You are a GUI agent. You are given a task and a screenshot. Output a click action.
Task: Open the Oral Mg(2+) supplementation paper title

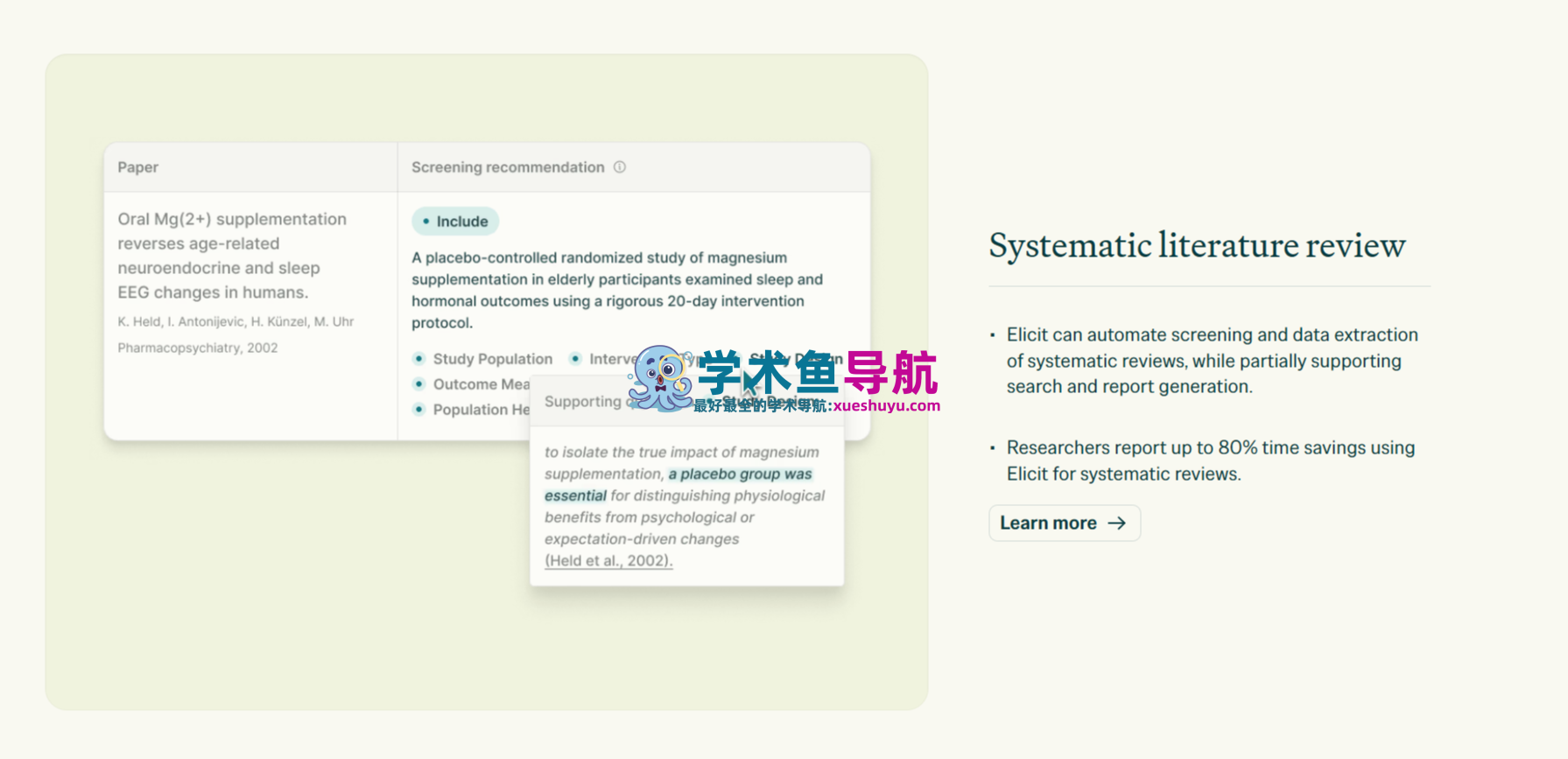tap(231, 256)
